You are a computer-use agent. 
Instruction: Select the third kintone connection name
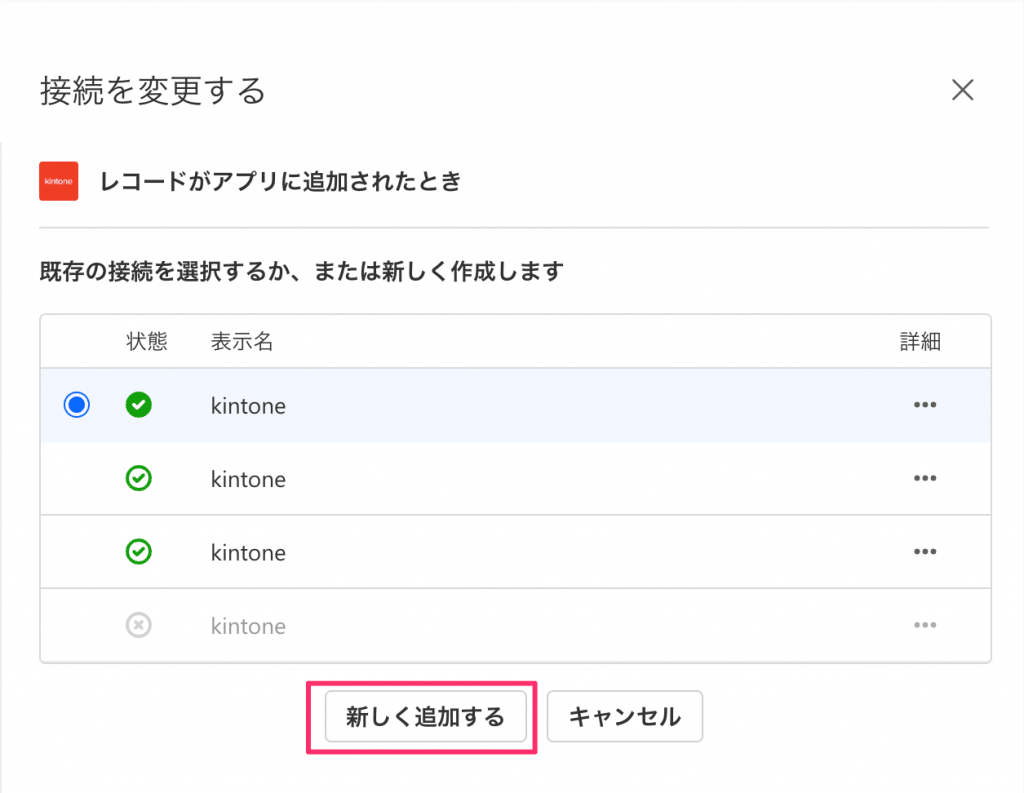point(248,553)
